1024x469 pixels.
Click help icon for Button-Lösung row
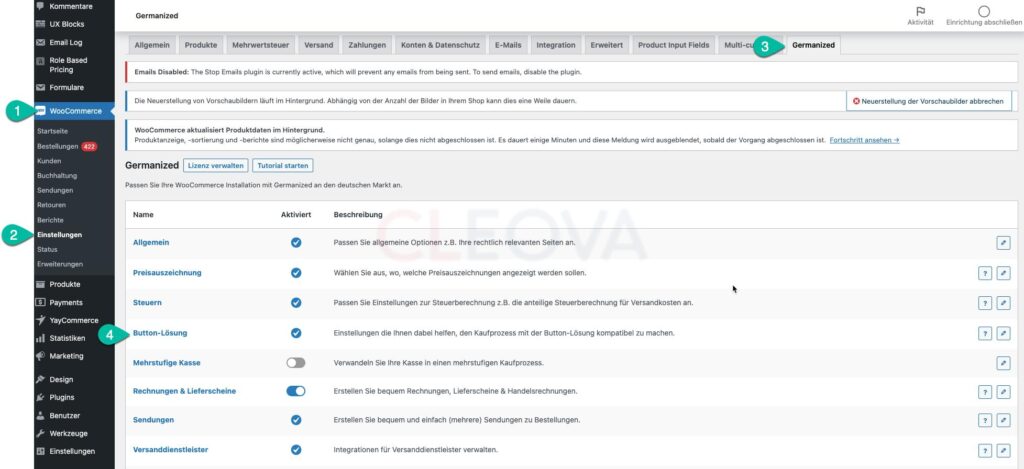[x=984, y=333]
